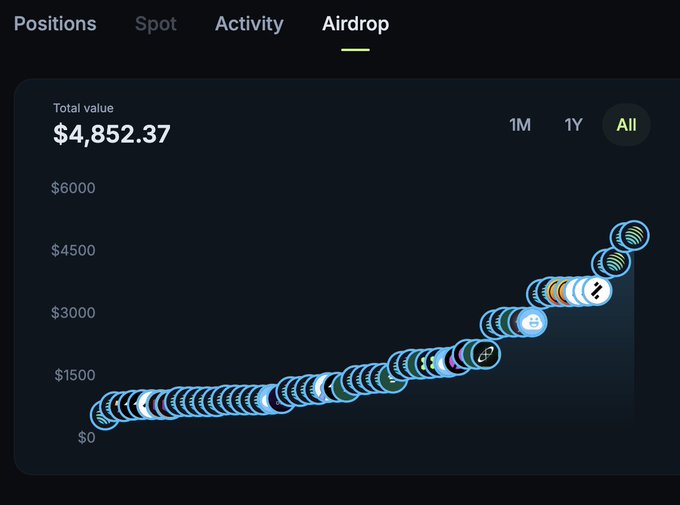
Task: Click the $6000 axis label
Action: click(73, 188)
